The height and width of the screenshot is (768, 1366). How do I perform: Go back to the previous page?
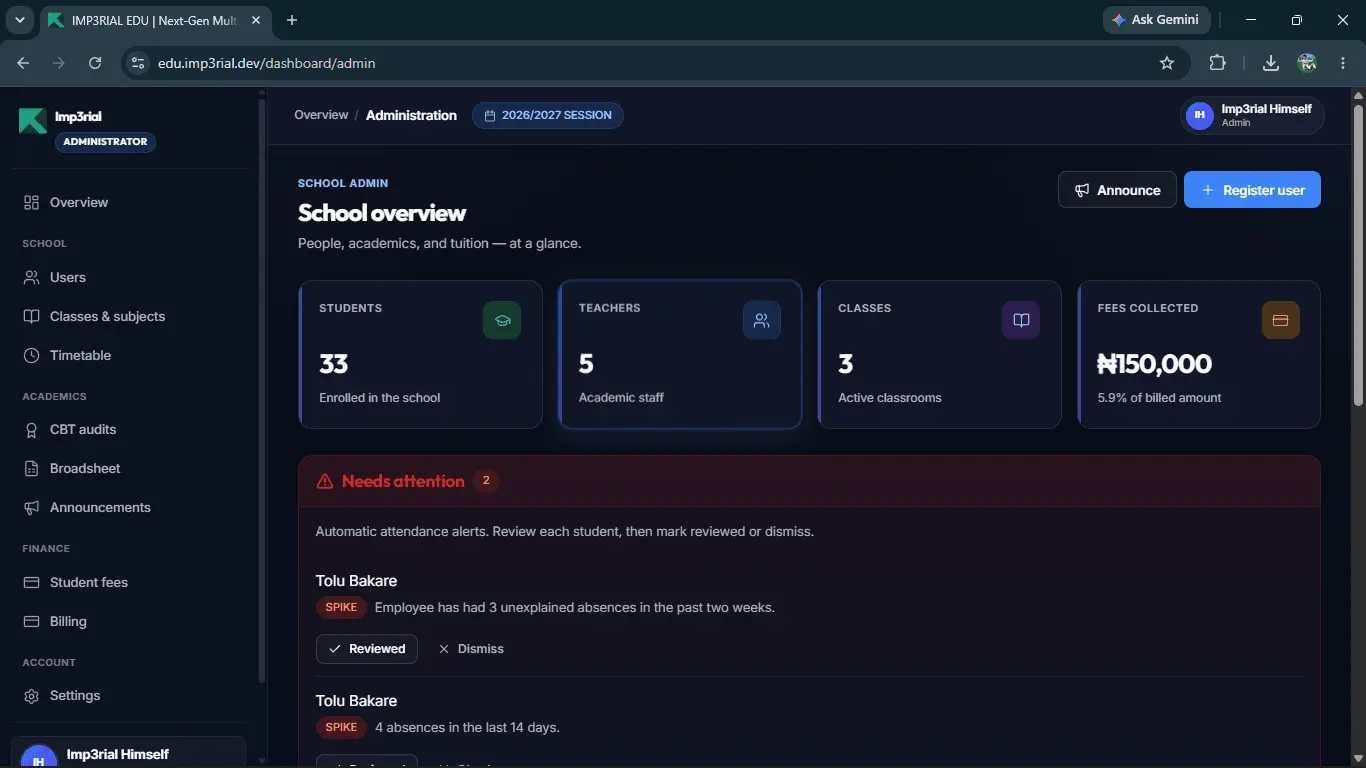23,63
